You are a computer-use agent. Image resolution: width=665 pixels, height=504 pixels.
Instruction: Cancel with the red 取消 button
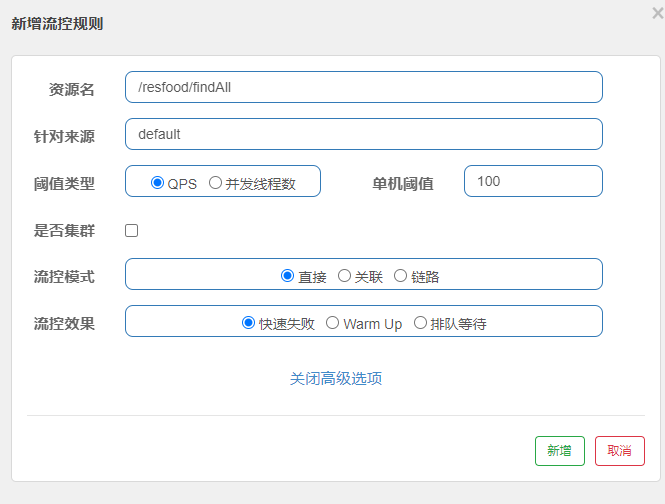[x=619, y=451]
